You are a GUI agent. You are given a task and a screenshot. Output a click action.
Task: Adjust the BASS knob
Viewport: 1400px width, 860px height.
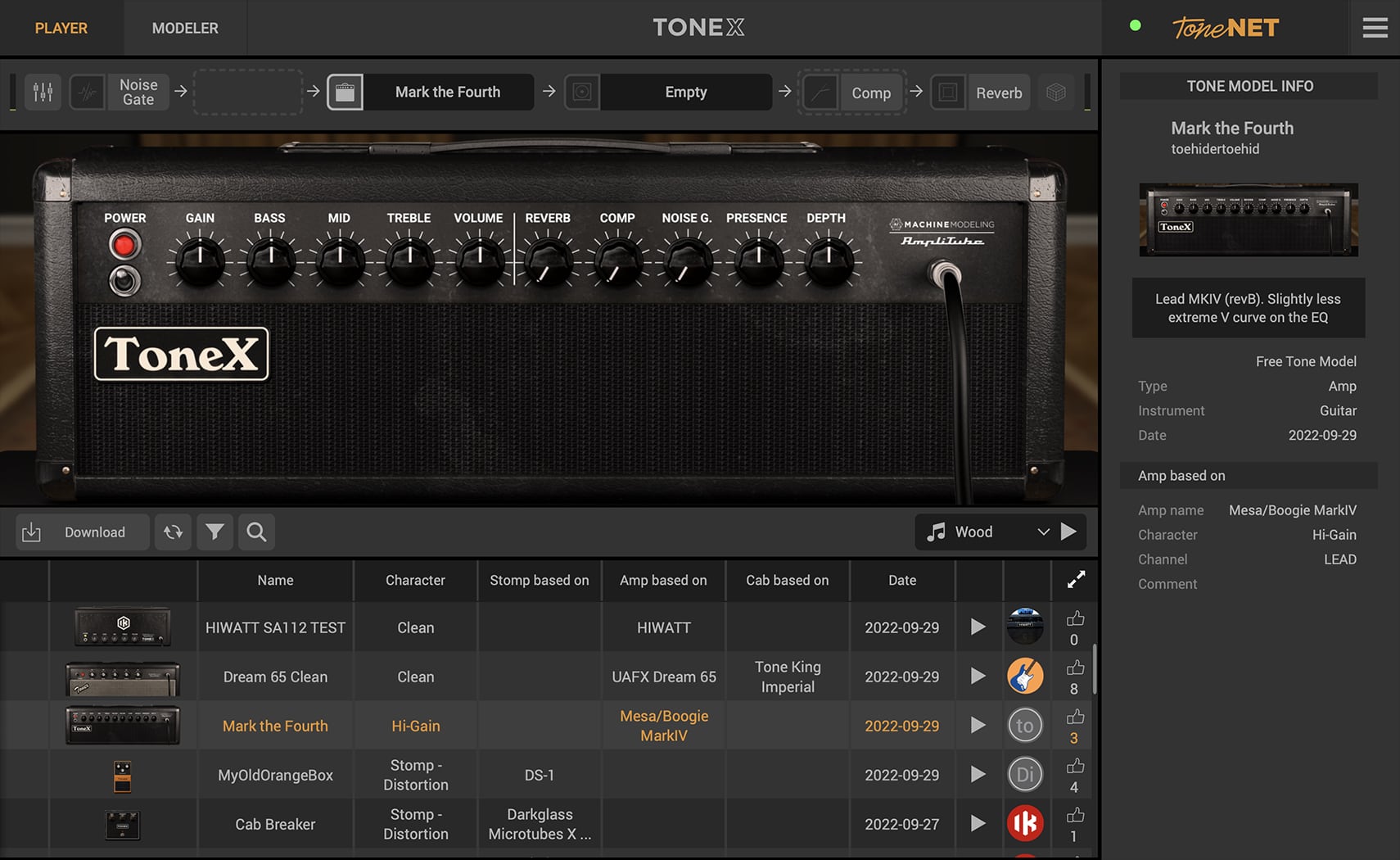click(270, 260)
